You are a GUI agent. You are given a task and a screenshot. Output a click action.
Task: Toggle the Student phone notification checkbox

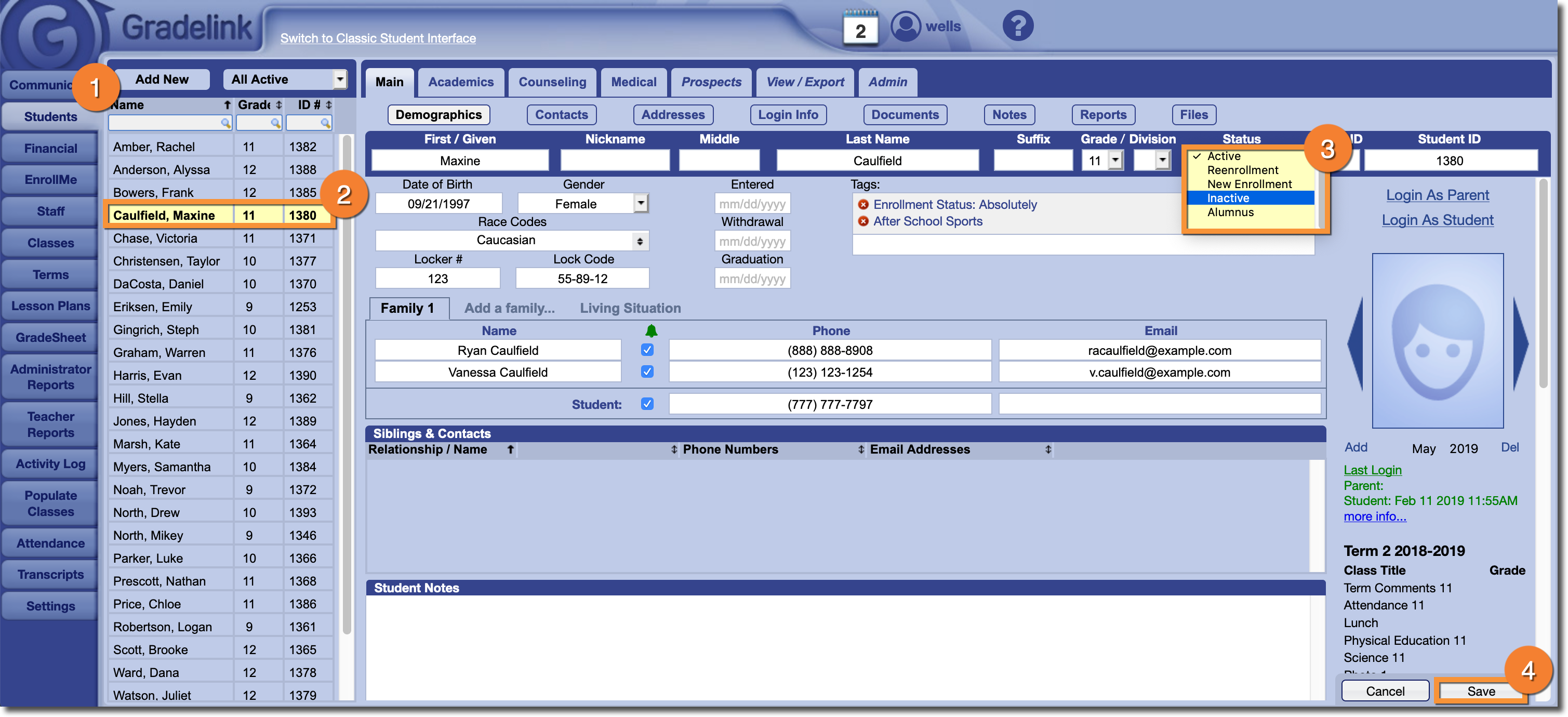tap(647, 404)
